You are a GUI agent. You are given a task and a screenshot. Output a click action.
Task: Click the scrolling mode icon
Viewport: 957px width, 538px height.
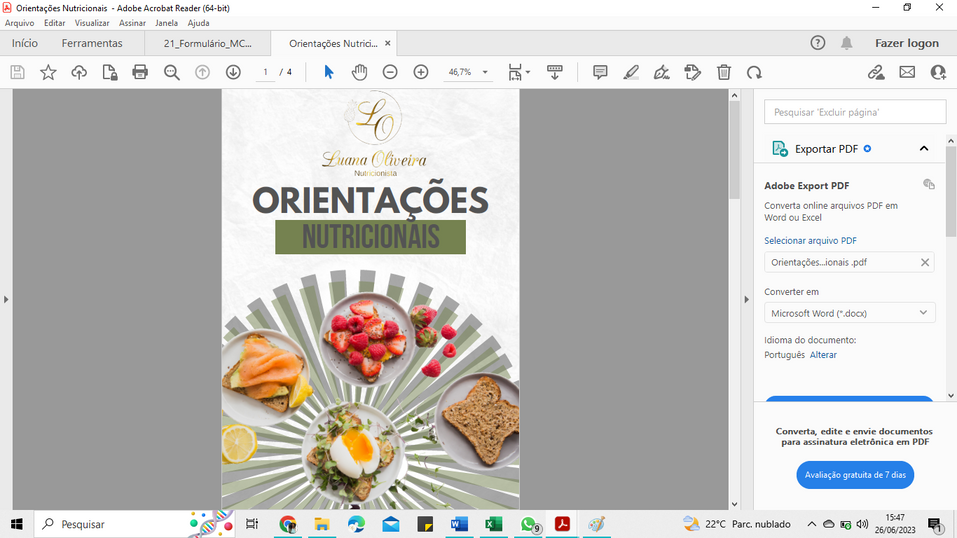(555, 72)
